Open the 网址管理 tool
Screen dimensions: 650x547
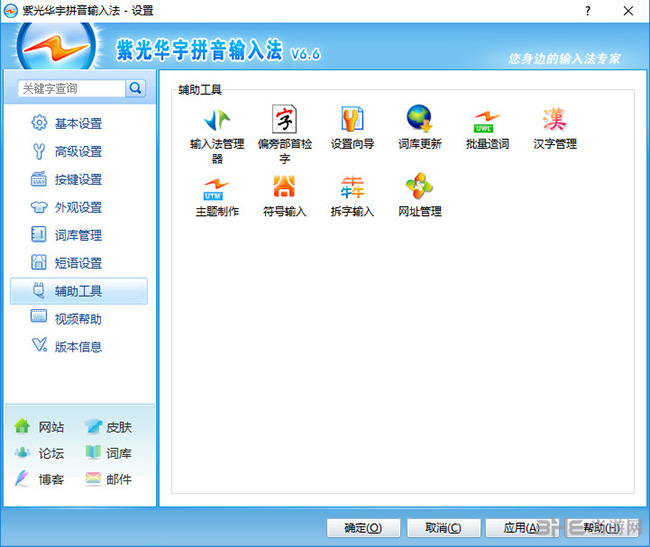pos(420,195)
